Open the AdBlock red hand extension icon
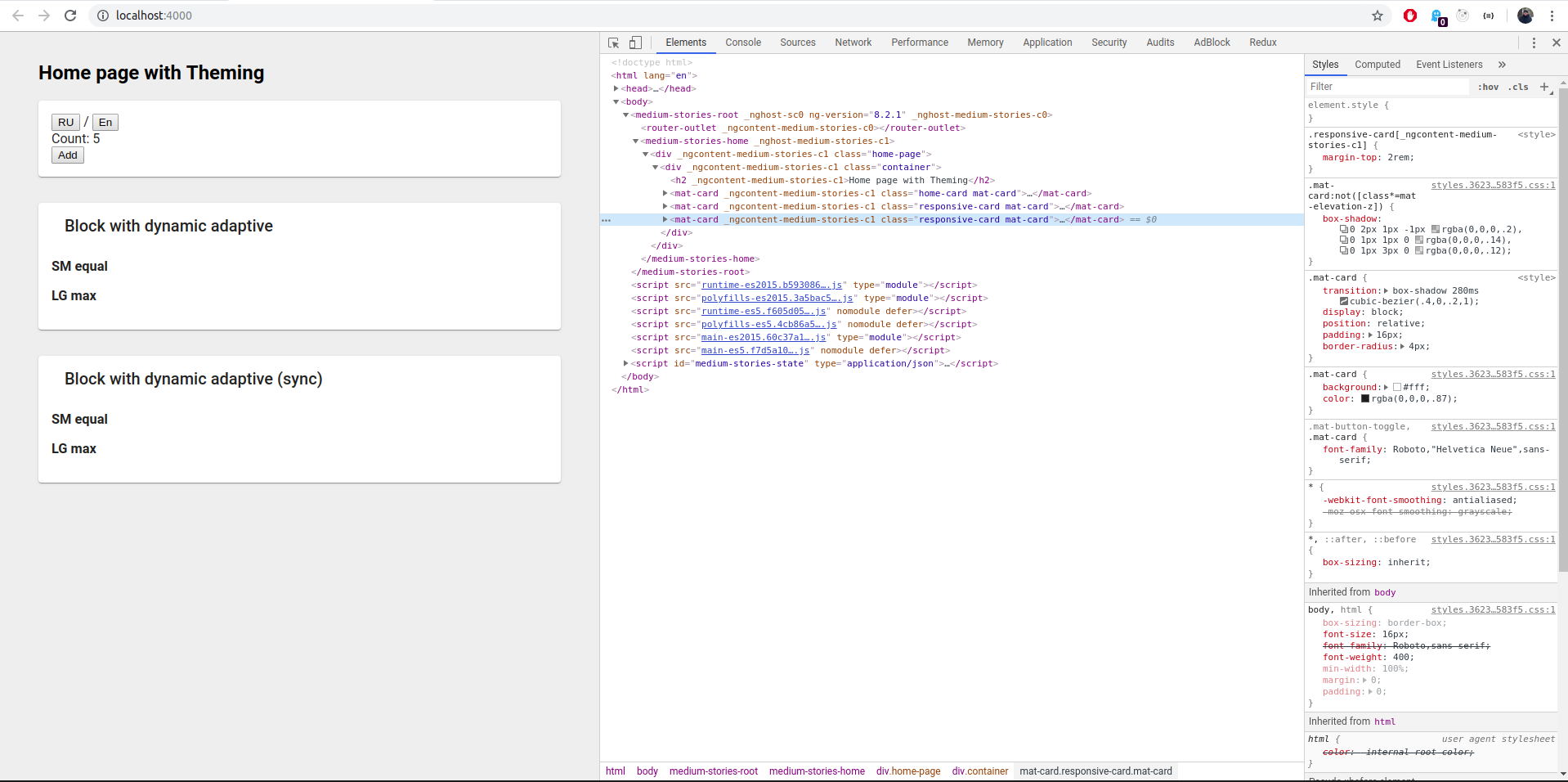Screen dimensions: 1568x782 pos(1410,16)
